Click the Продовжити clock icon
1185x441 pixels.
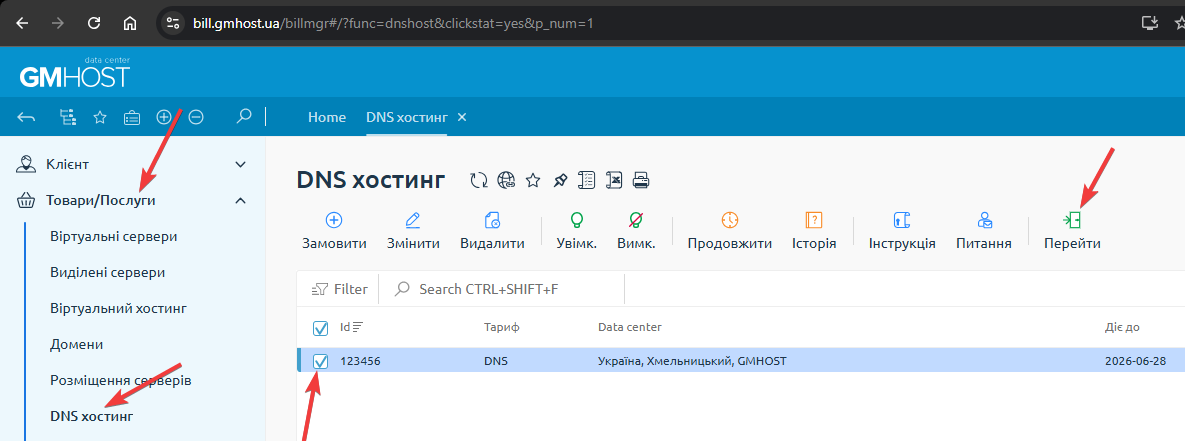pos(729,220)
